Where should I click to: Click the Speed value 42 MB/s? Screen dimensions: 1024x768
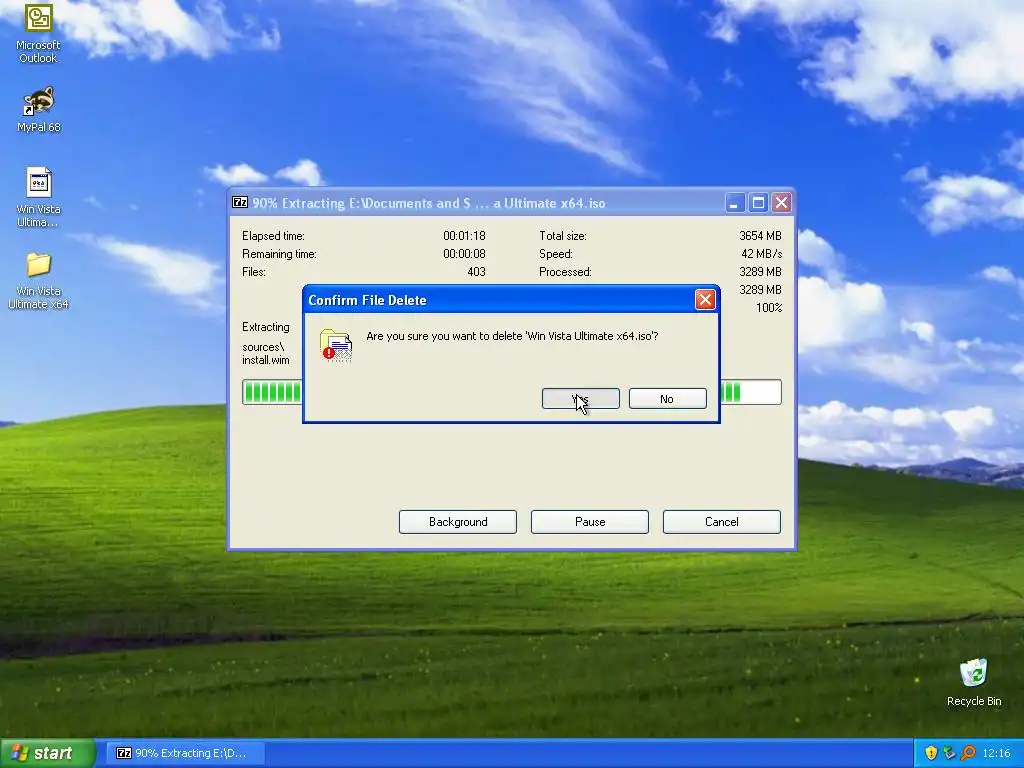tap(761, 254)
